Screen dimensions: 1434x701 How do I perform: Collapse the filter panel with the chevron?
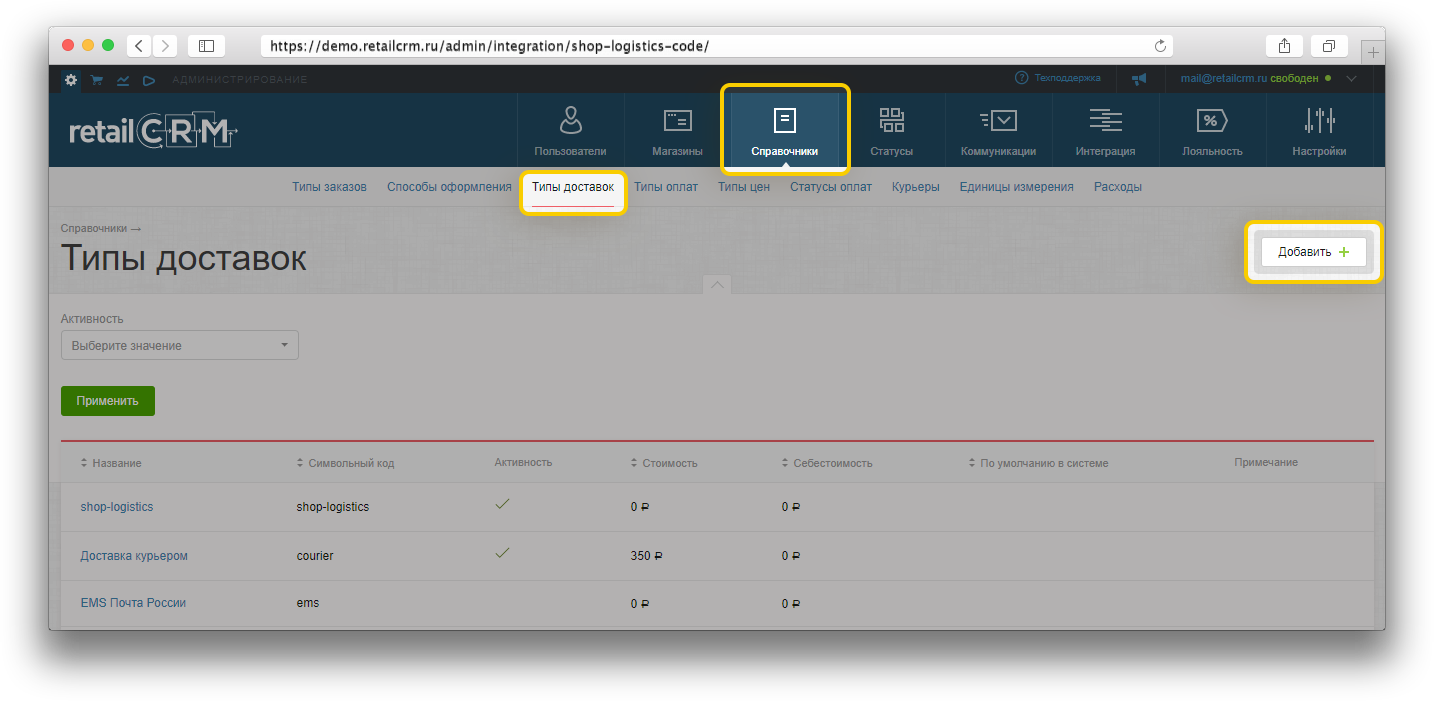point(717,285)
